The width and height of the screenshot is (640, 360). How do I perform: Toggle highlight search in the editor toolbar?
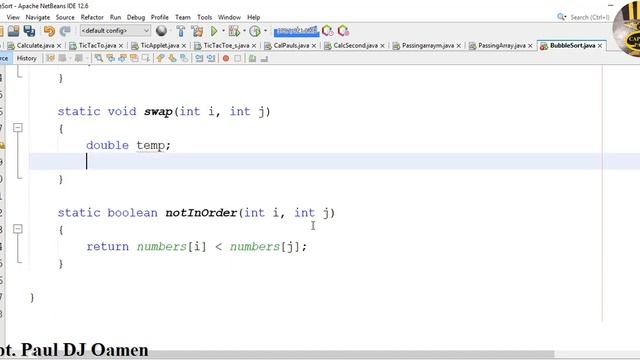pos(134,58)
